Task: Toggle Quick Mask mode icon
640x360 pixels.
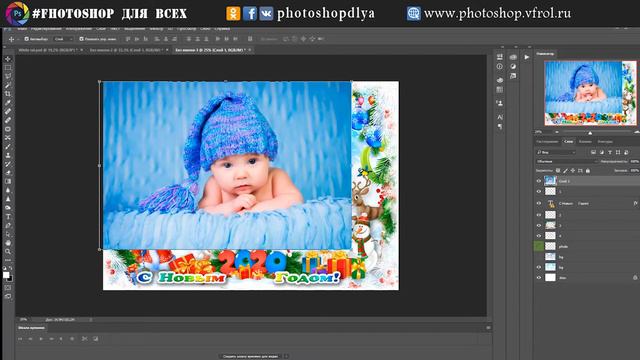Action: click(x=8, y=288)
